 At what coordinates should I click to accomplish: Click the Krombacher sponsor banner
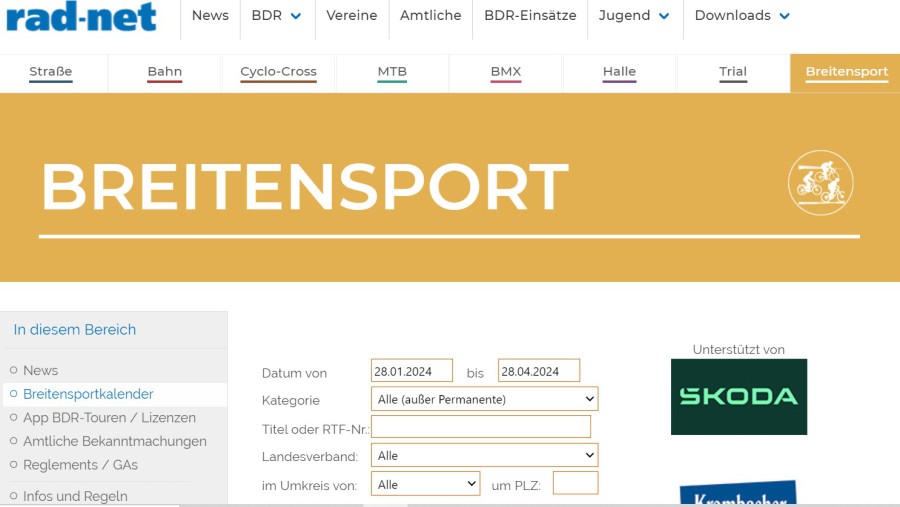(738, 494)
